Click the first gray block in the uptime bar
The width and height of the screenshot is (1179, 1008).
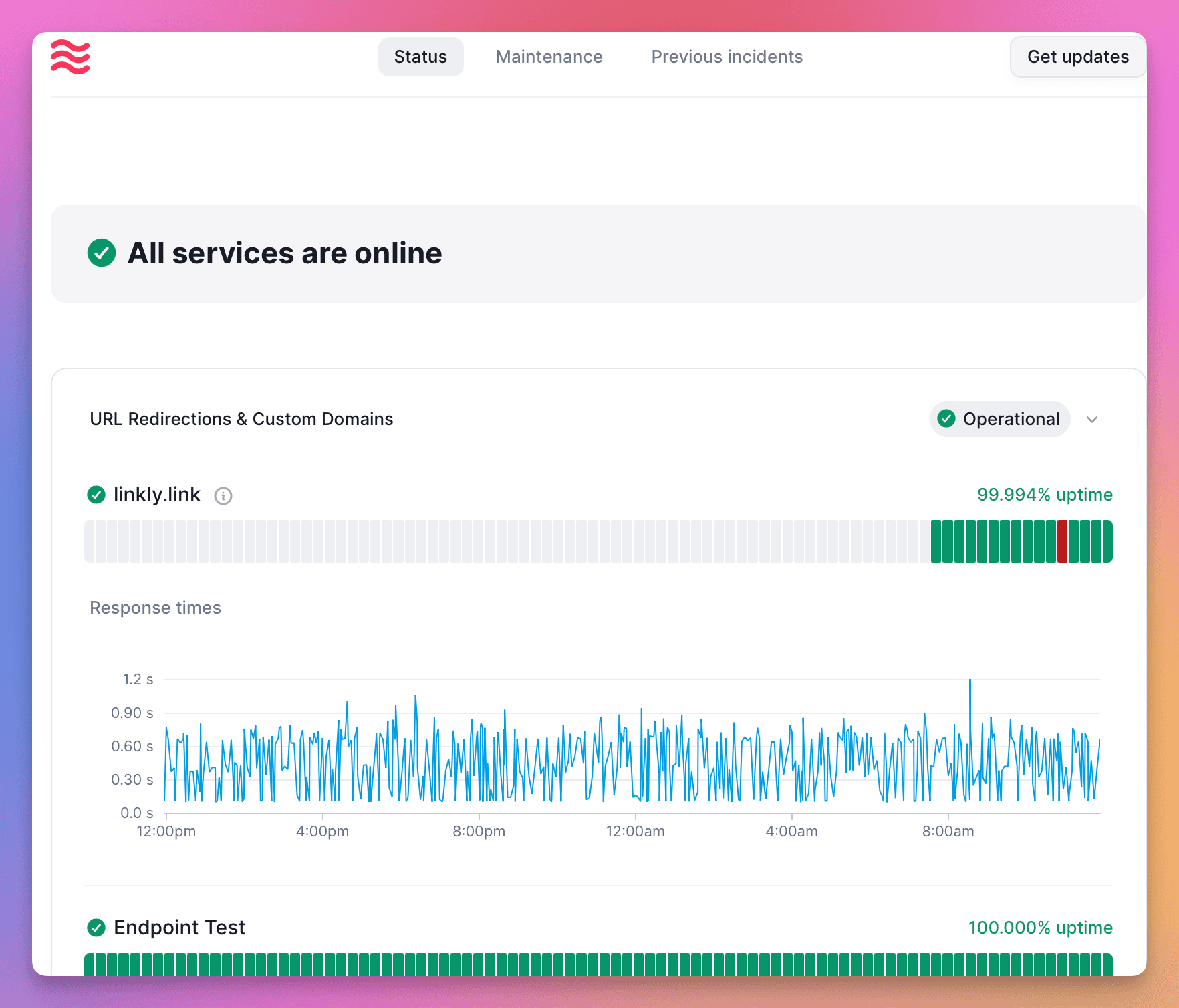click(x=90, y=541)
